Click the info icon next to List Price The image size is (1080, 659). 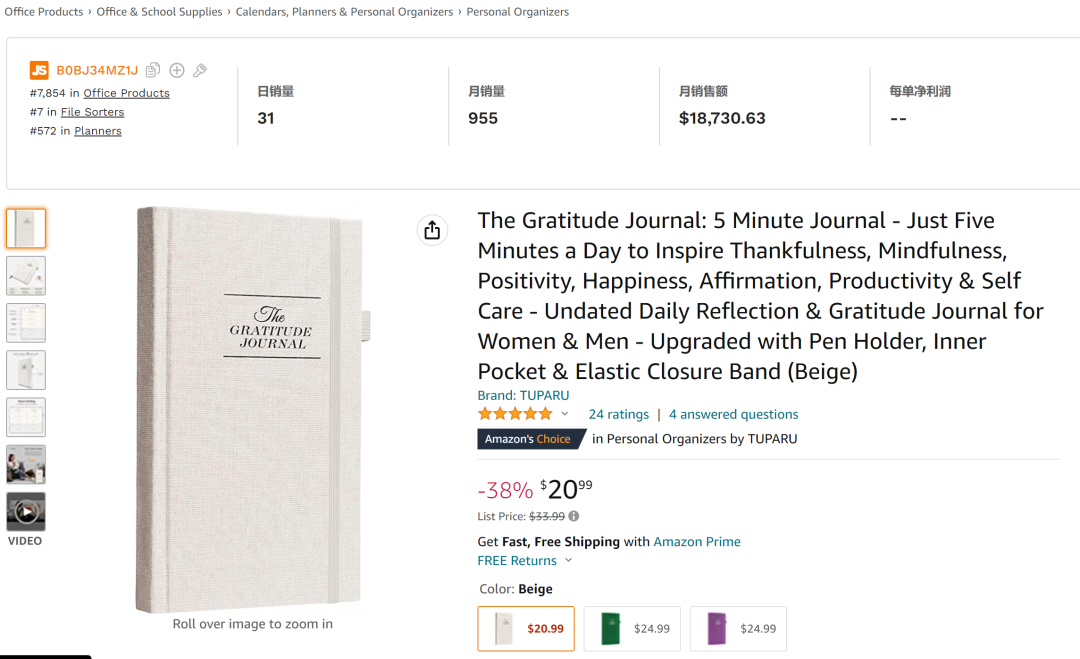coord(574,517)
